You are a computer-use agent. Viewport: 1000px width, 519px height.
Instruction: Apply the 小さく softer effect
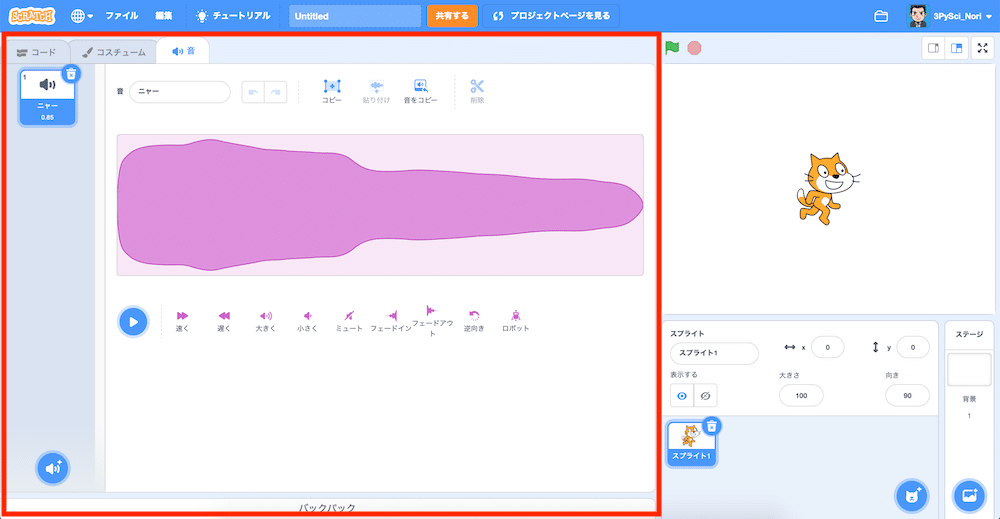[x=307, y=321]
